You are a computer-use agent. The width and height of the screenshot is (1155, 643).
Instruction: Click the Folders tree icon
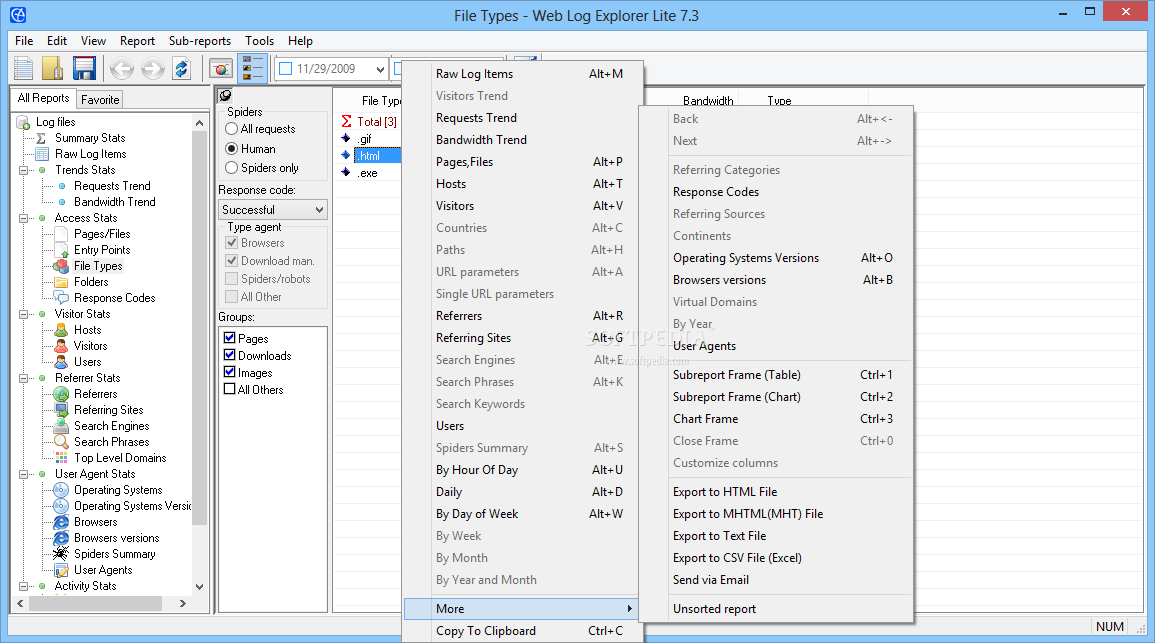click(61, 282)
